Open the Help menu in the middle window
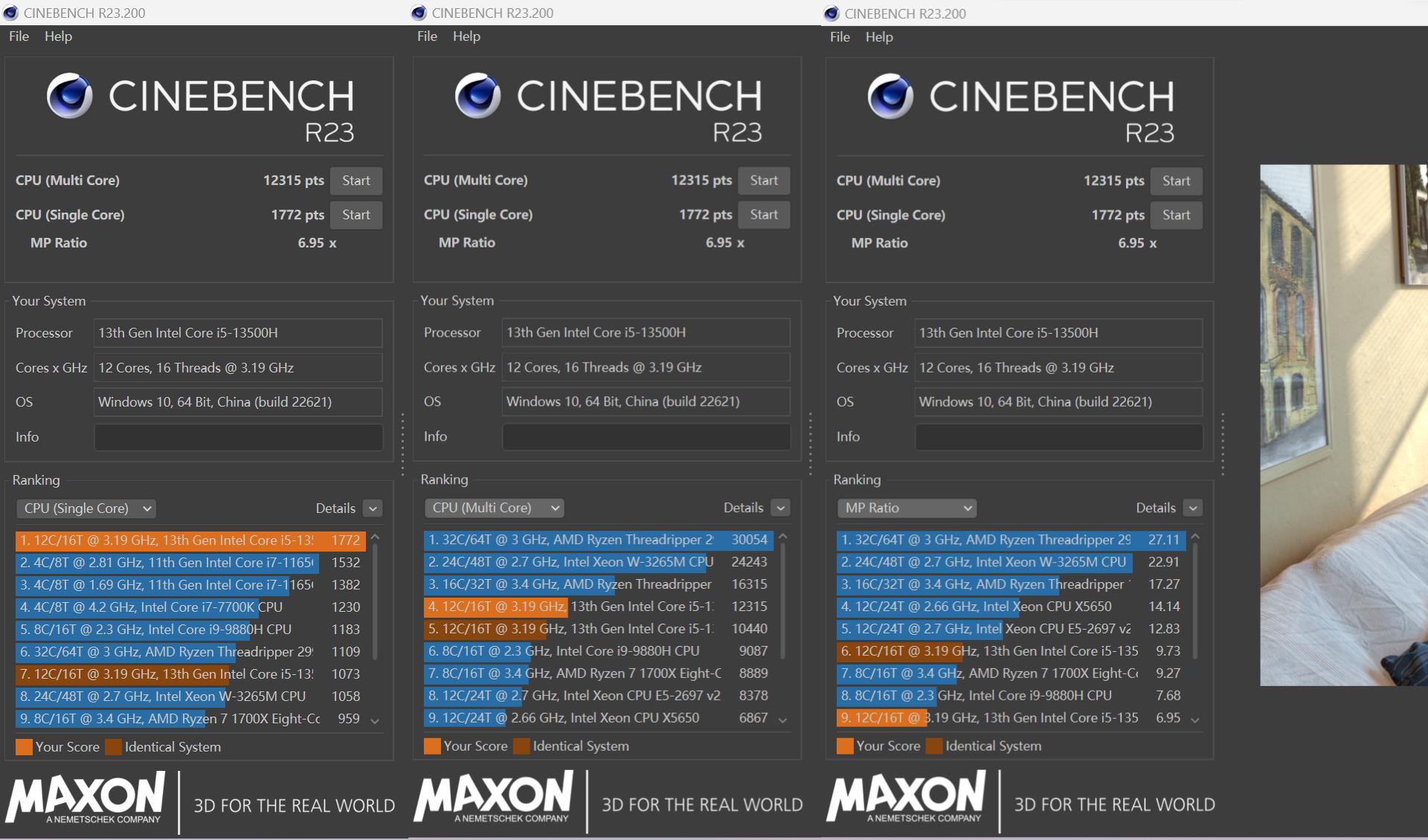Image resolution: width=1428 pixels, height=840 pixels. (466, 36)
